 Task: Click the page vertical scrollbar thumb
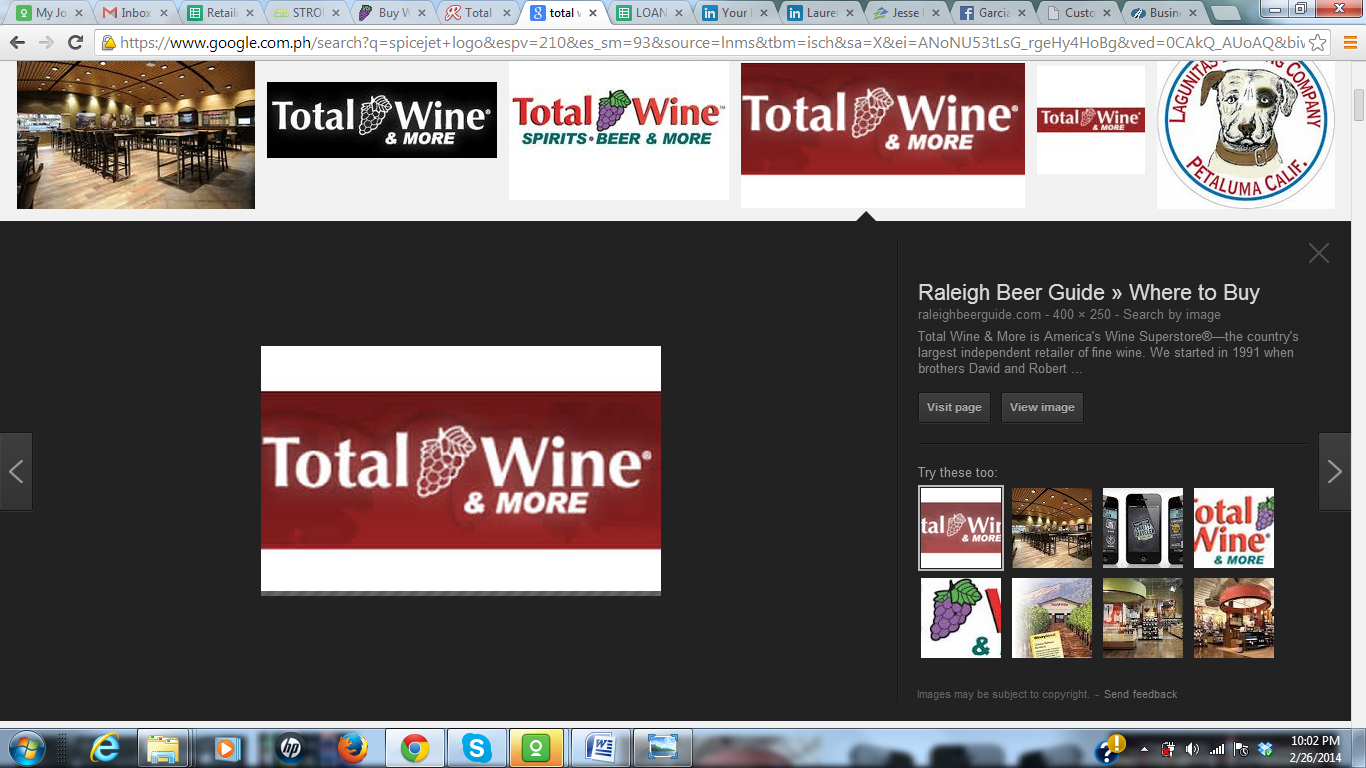pos(1358,104)
